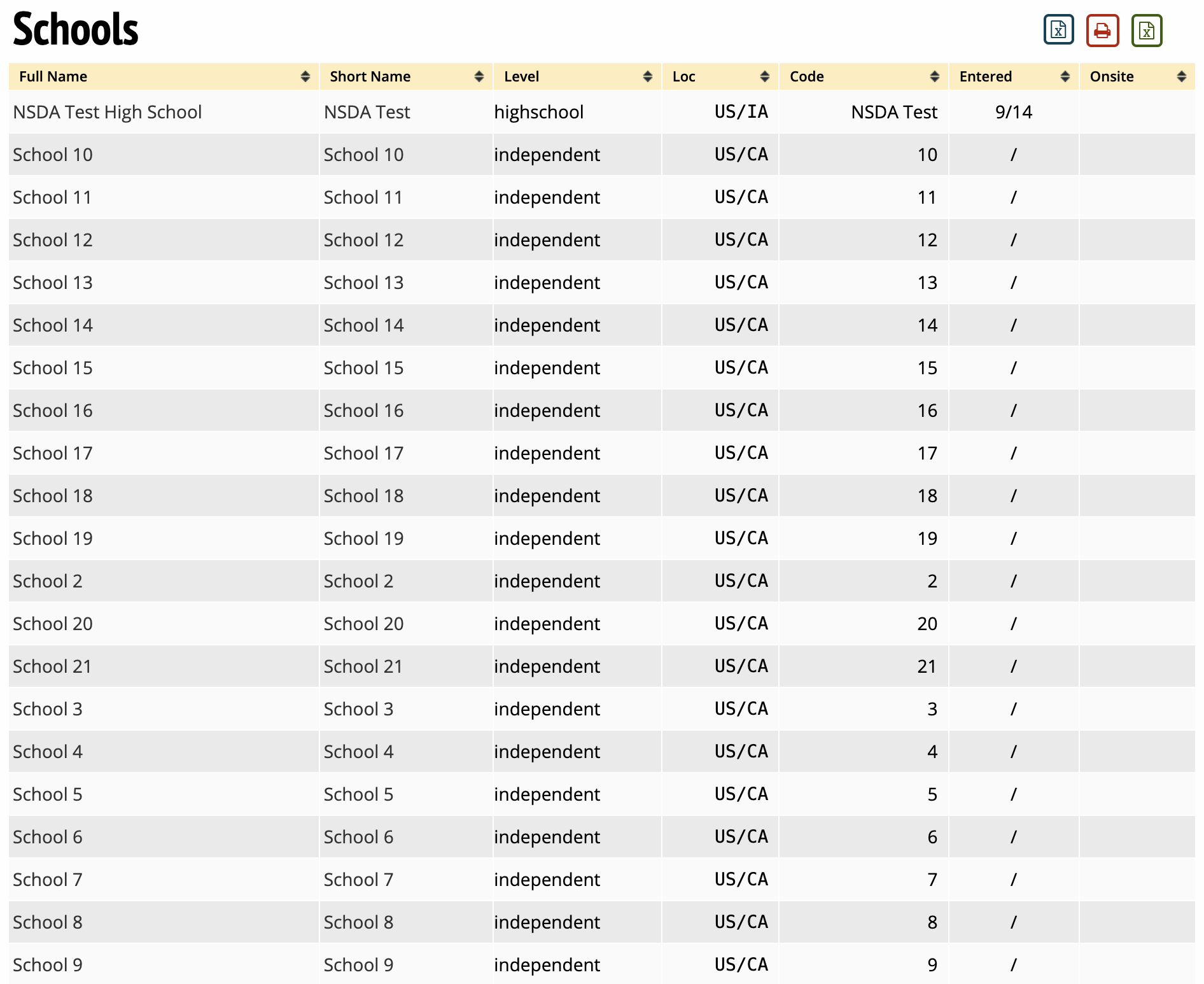The width and height of the screenshot is (1204, 984).
Task: Click sort arrows in Level column
Action: click(x=648, y=76)
